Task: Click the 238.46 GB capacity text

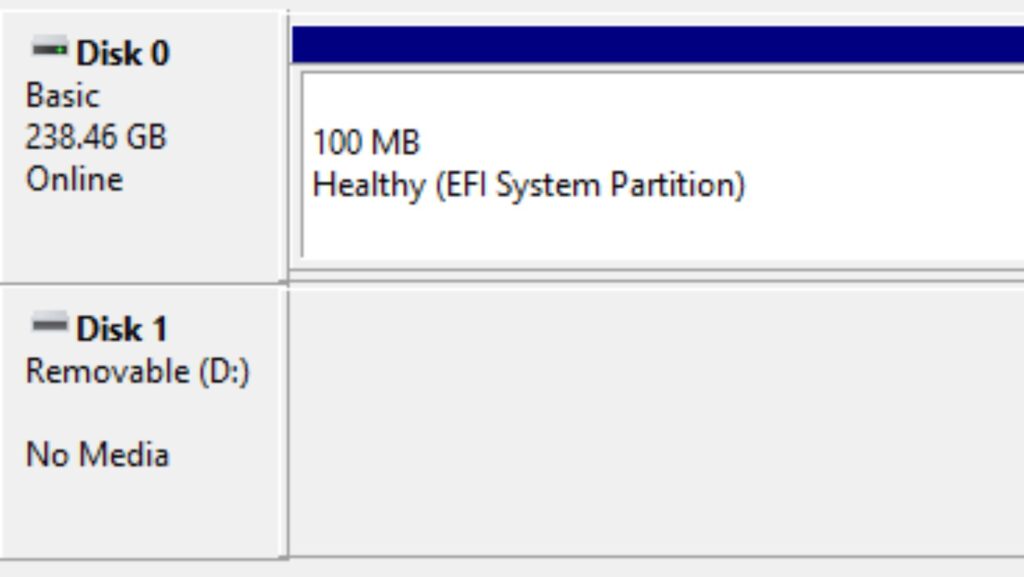Action: coord(95,137)
